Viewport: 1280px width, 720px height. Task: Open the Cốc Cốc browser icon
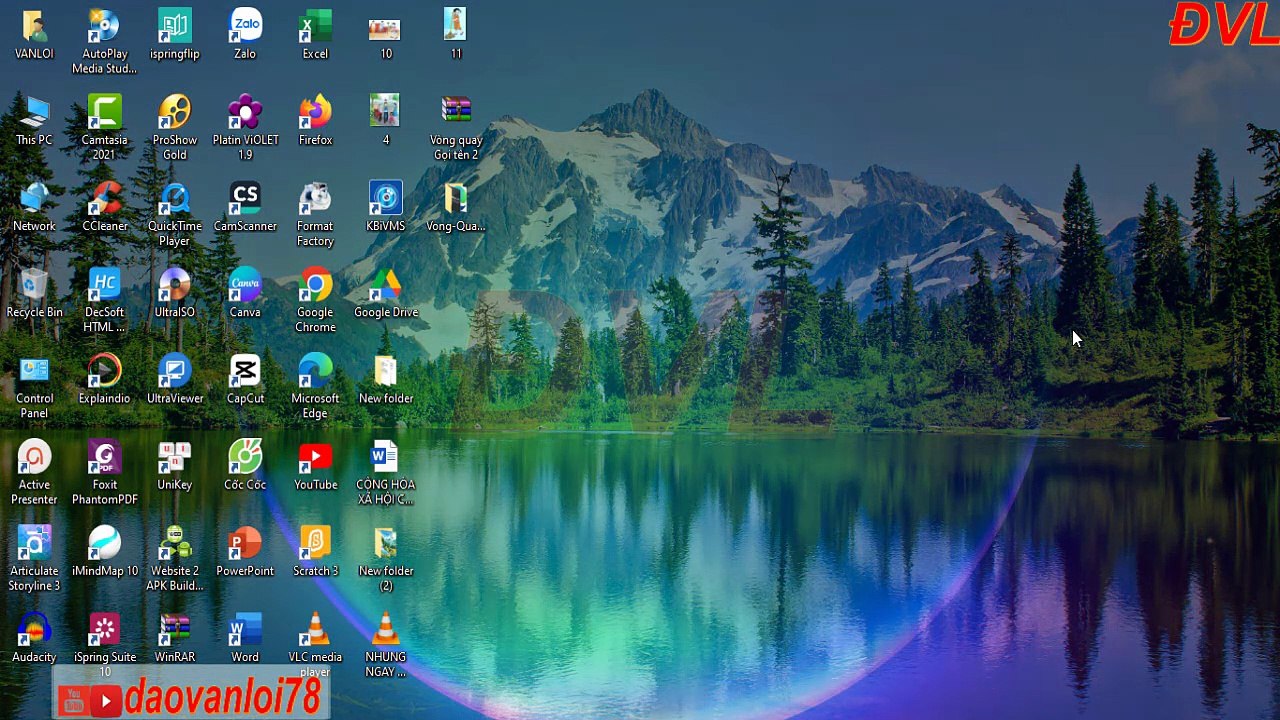click(245, 457)
